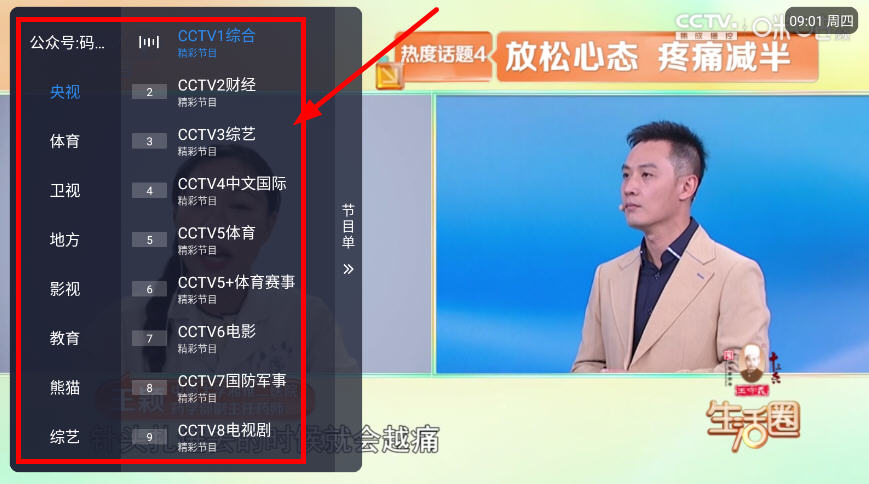The height and width of the screenshot is (484, 869).
Task: Click the number 2 channel badge
Action: pyautogui.click(x=149, y=92)
